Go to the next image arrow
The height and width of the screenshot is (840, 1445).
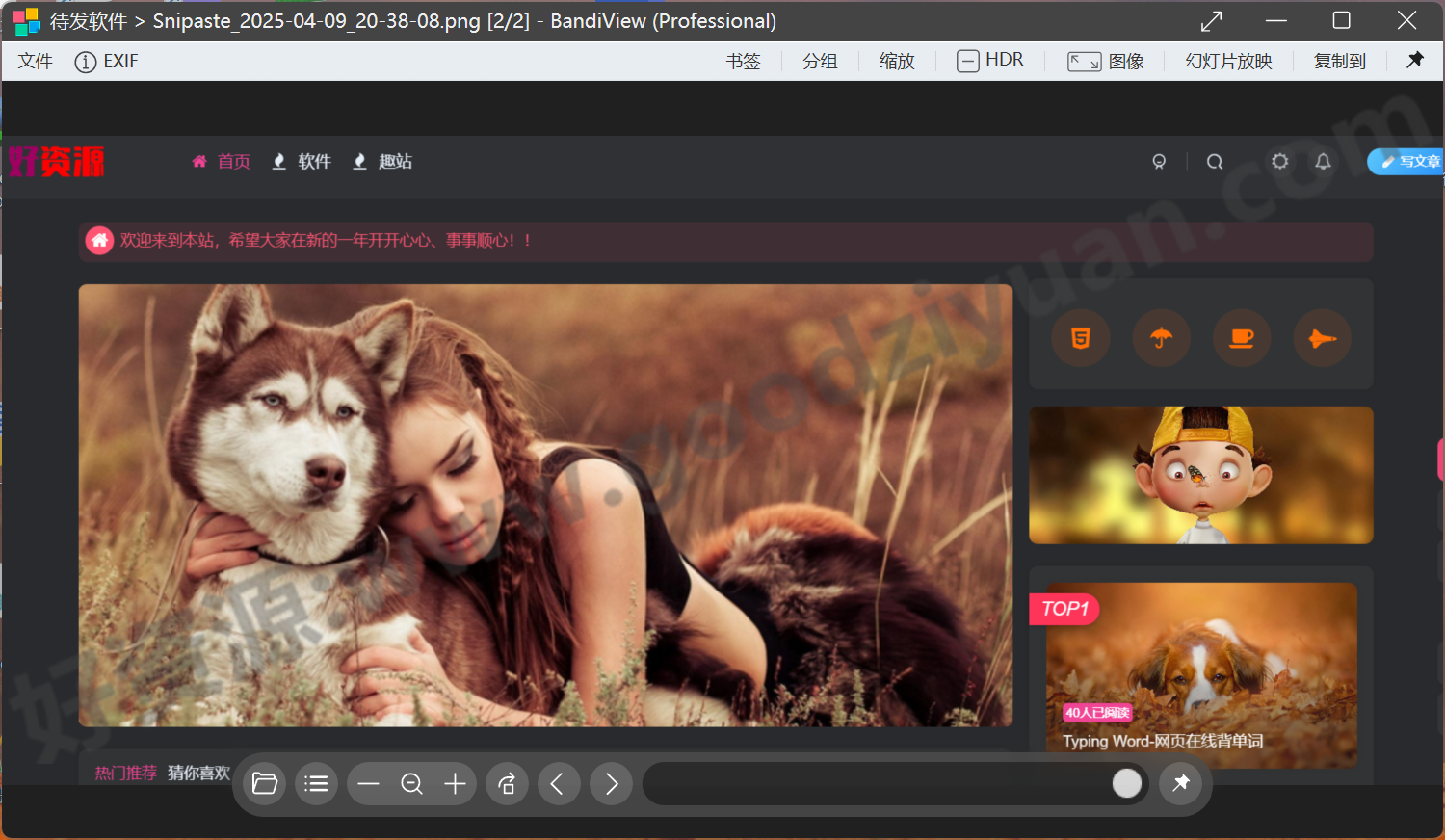point(611,784)
